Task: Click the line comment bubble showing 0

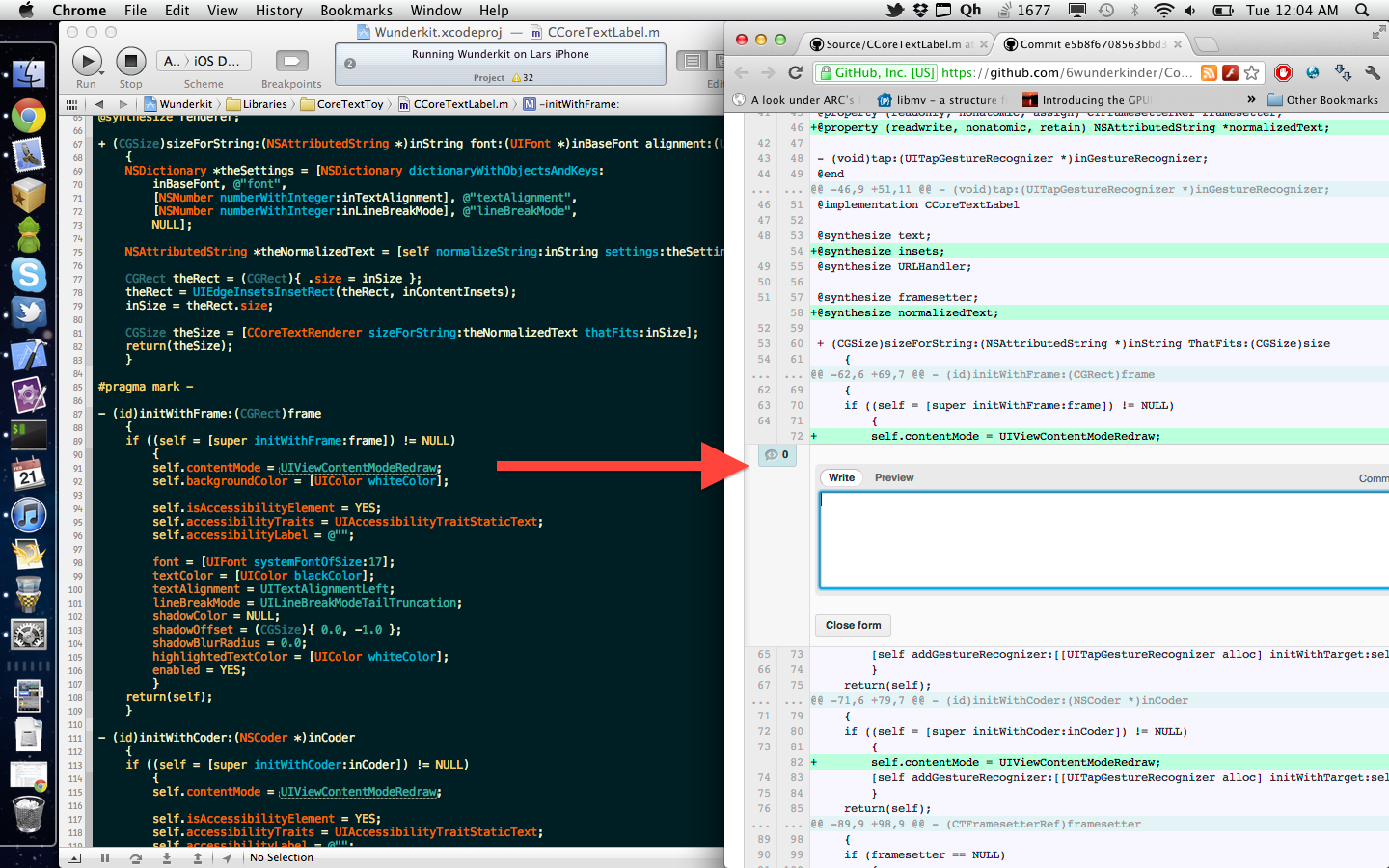Action: tap(776, 455)
